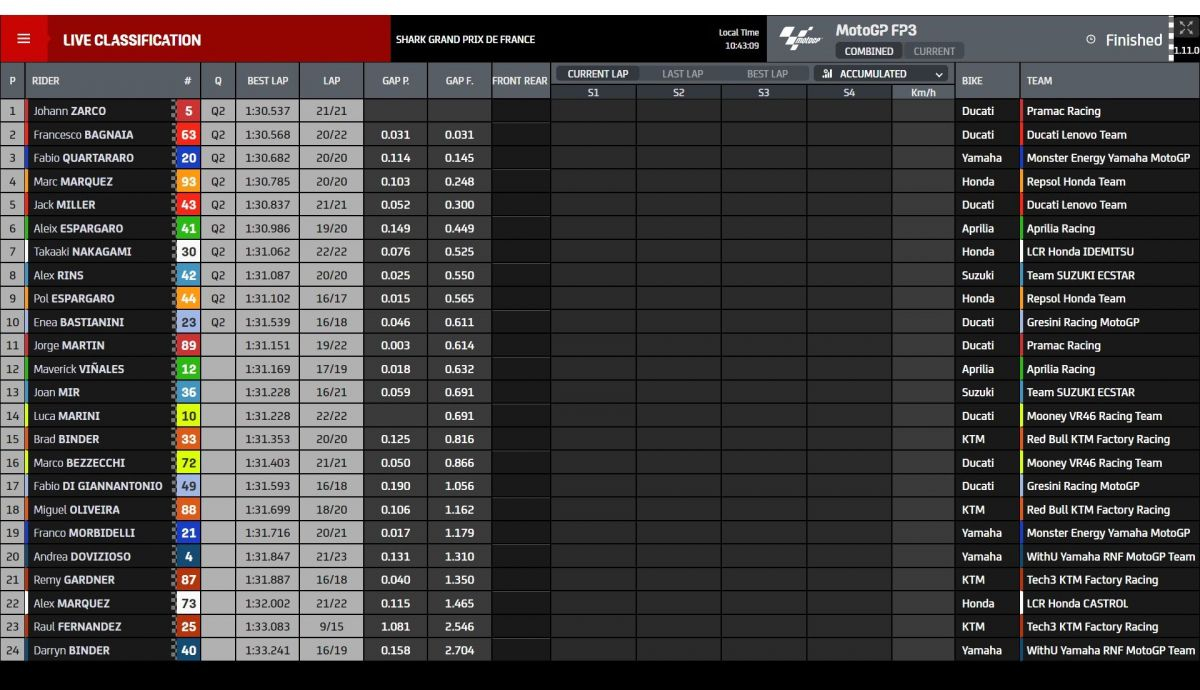The height and width of the screenshot is (690, 1200).
Task: Click the RIDER column header
Action: coord(46,81)
